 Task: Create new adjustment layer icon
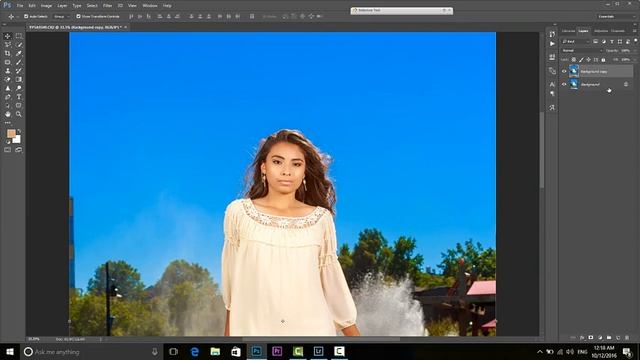coord(600,338)
